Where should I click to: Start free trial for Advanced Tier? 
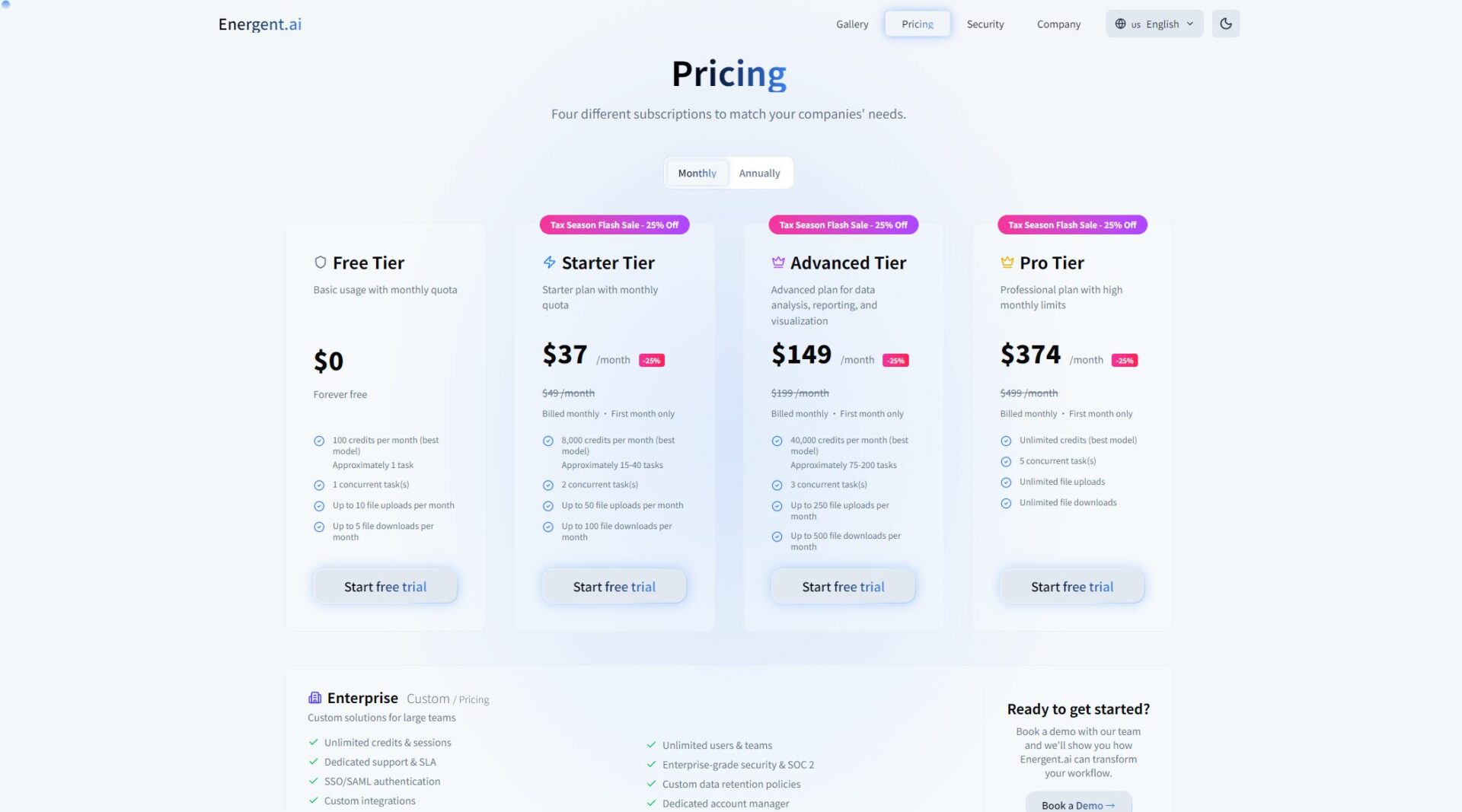tap(843, 587)
